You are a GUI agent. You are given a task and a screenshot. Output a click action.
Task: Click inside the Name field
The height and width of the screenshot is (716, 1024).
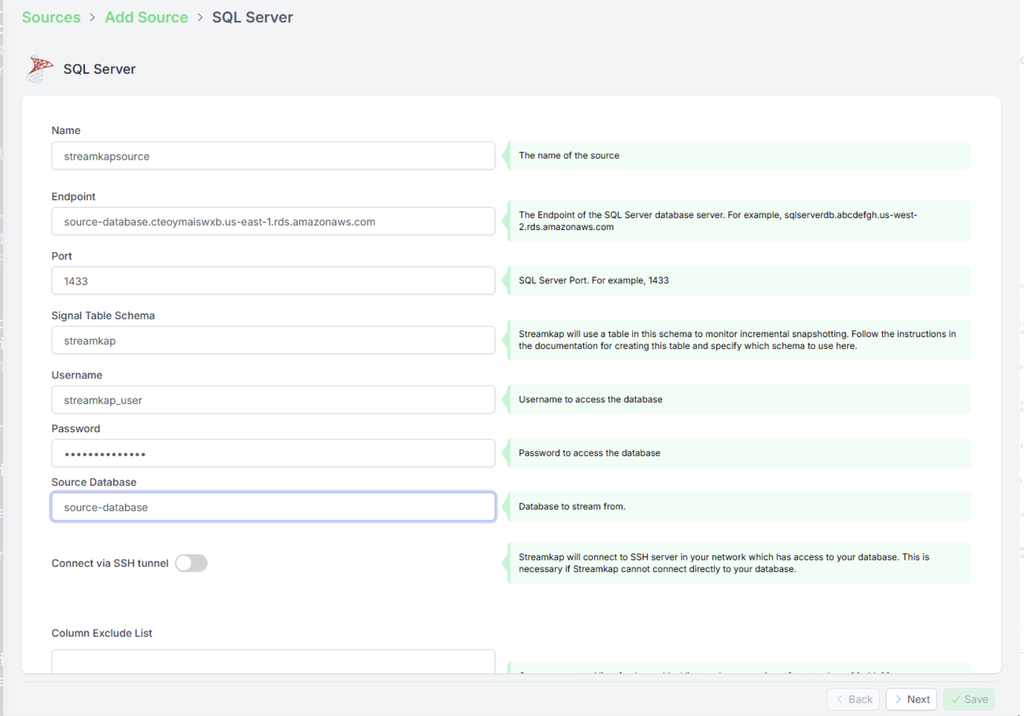pyautogui.click(x=273, y=156)
